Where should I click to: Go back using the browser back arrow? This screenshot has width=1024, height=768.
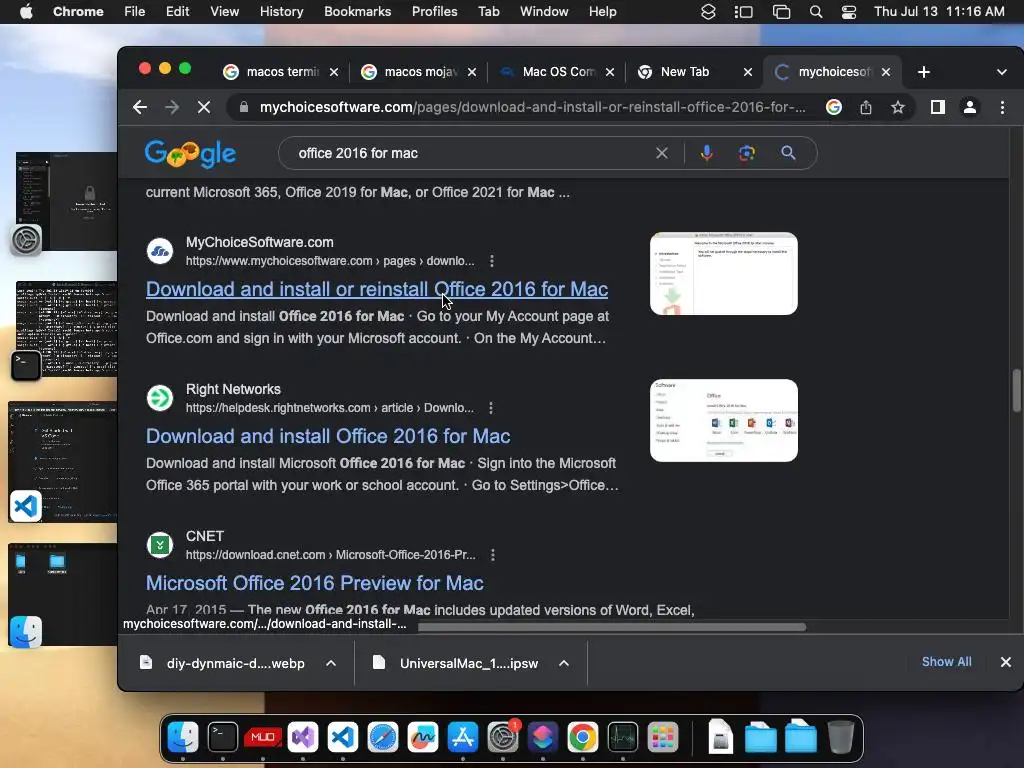[140, 107]
